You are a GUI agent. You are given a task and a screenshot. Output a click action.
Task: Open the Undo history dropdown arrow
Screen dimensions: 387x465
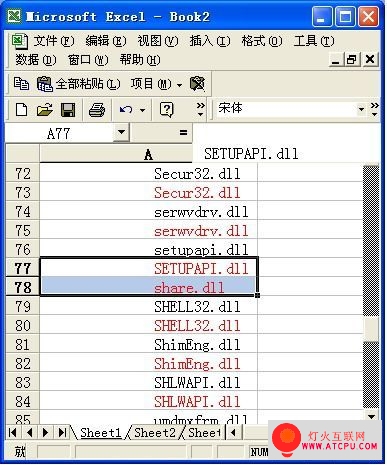coord(142,110)
